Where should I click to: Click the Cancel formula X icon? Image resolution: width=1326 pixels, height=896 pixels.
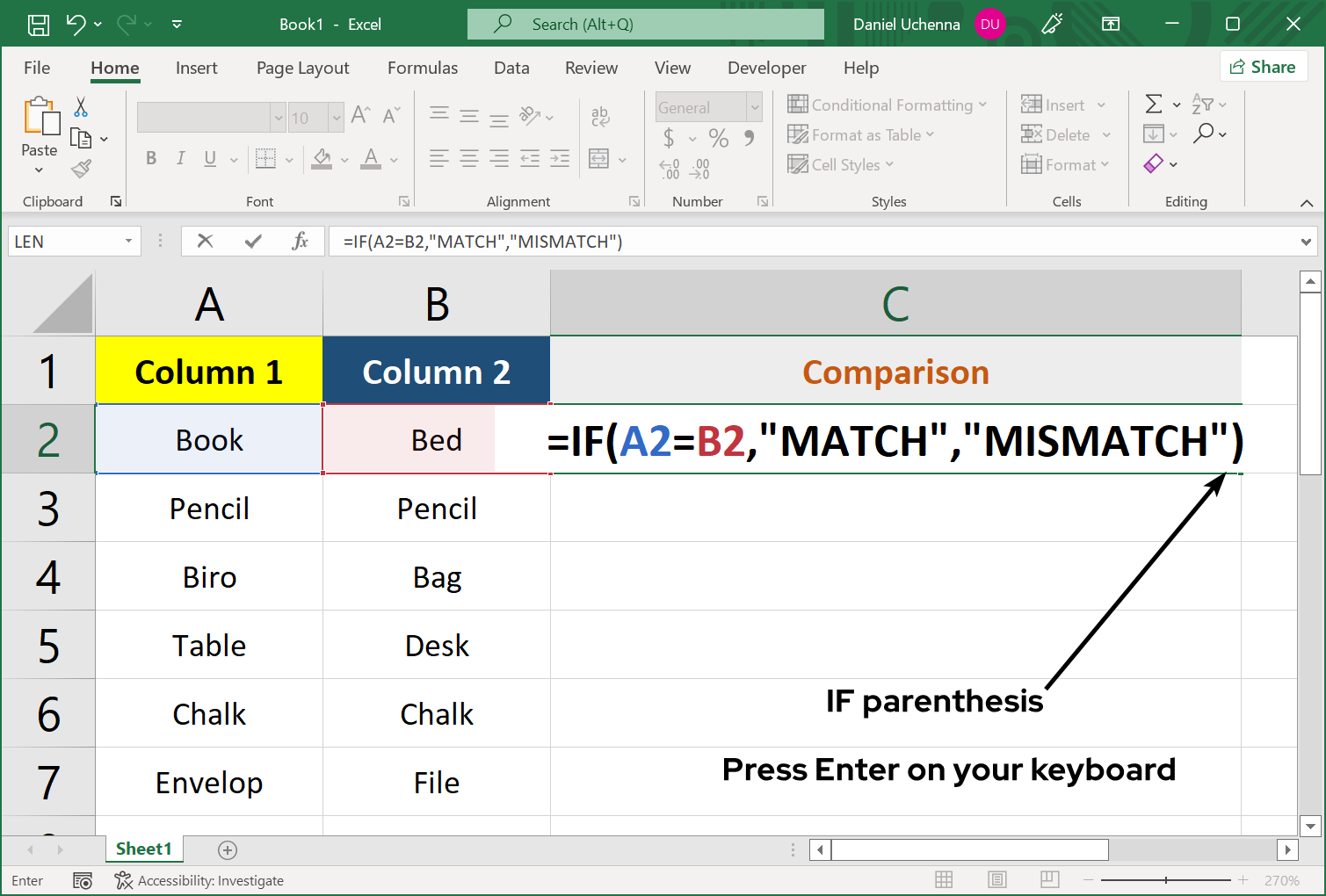(205, 242)
